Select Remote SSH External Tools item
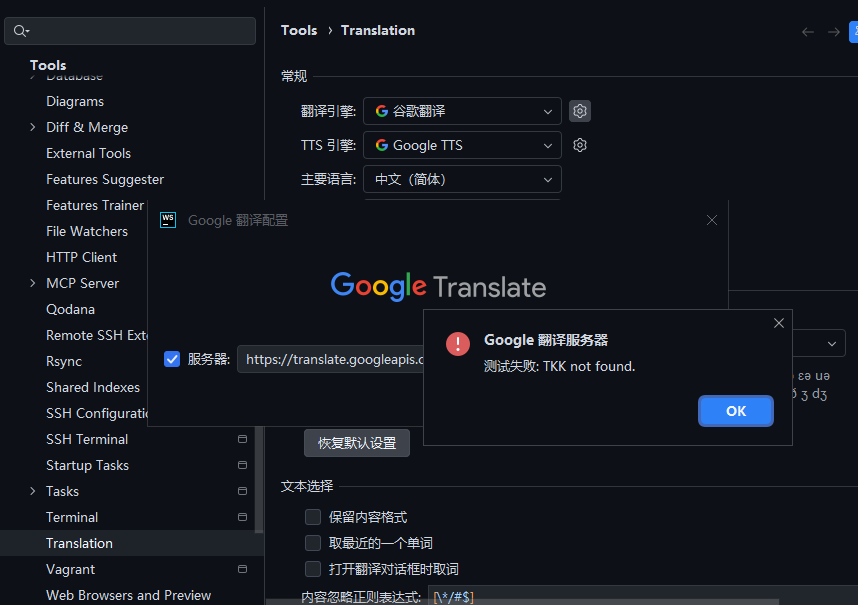Image resolution: width=858 pixels, height=605 pixels. click(97, 335)
